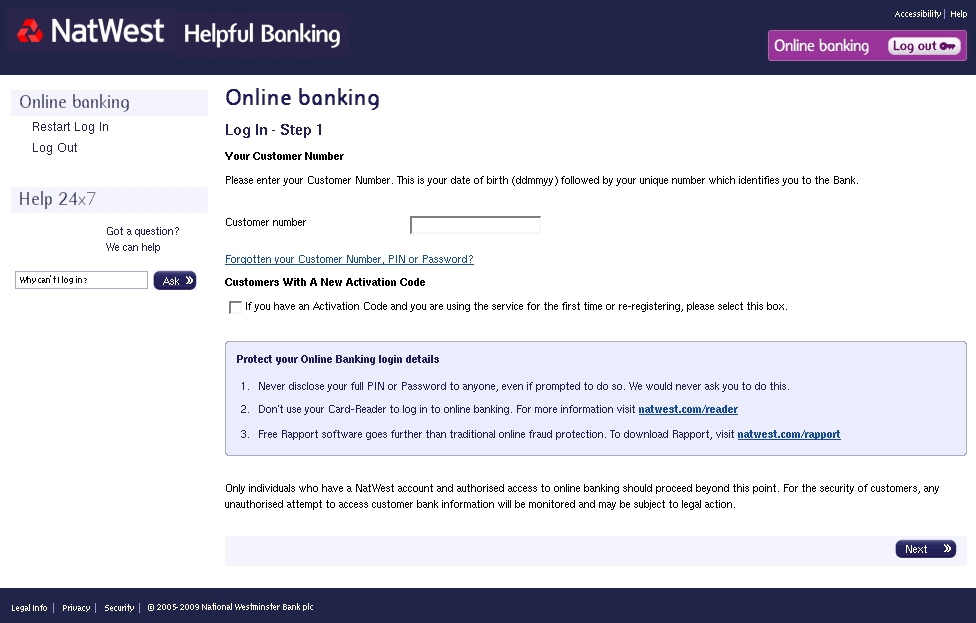The height and width of the screenshot is (623, 976).
Task: Open the Security footer link
Action: coord(119,608)
